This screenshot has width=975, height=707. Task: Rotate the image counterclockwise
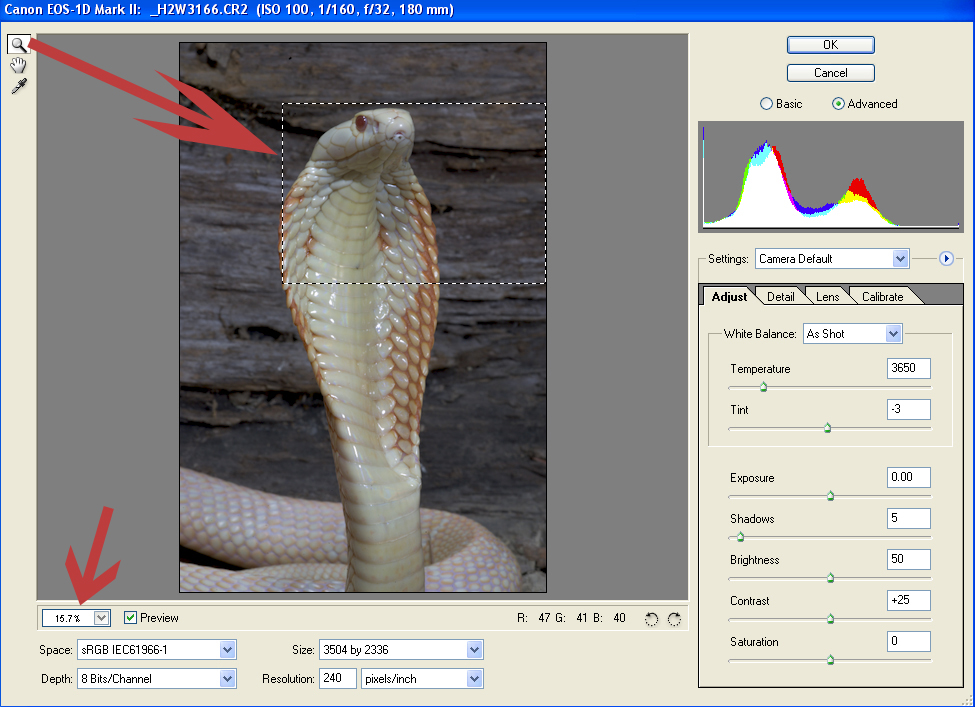[651, 618]
